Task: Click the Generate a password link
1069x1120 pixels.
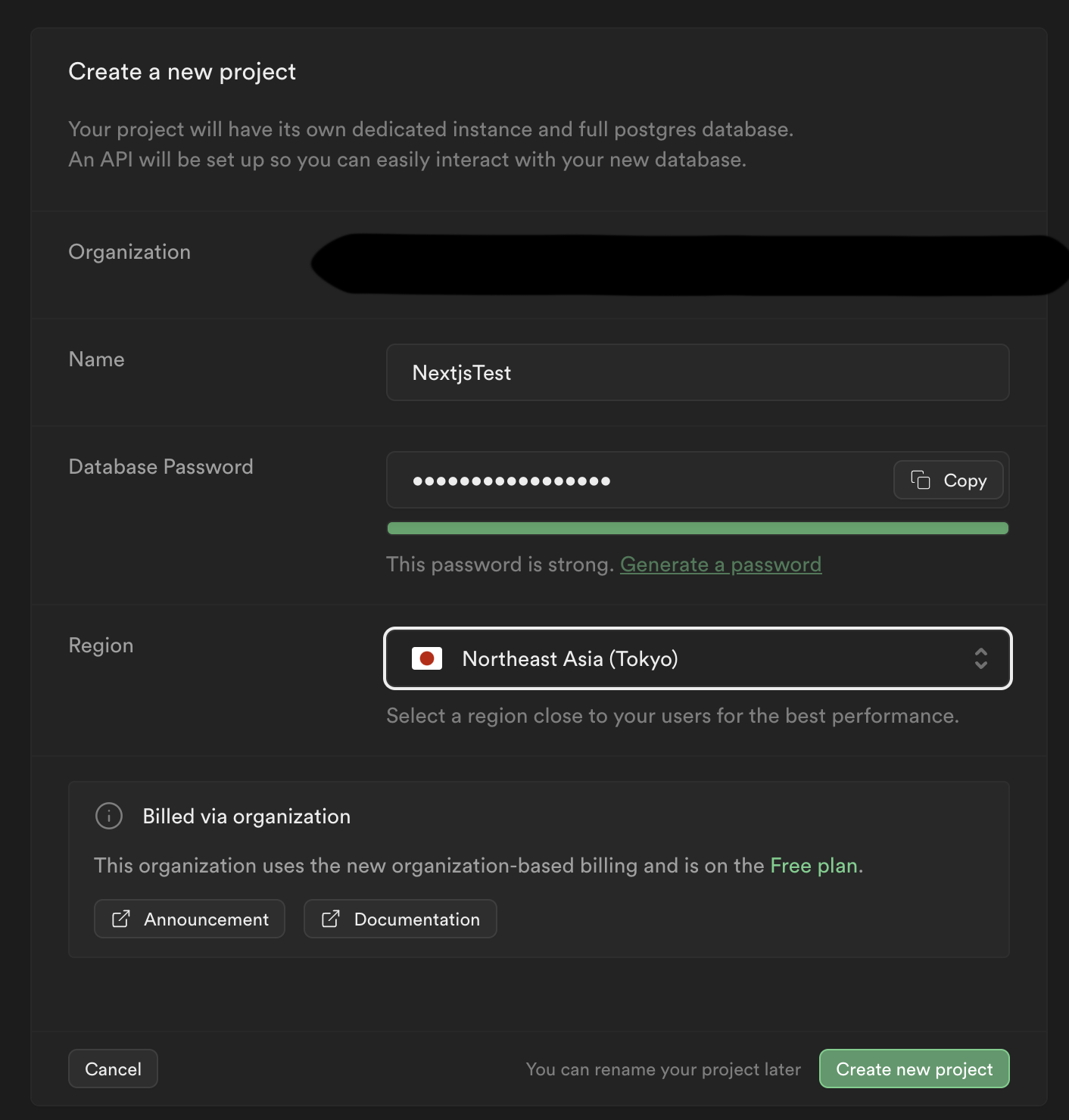Action: click(720, 565)
